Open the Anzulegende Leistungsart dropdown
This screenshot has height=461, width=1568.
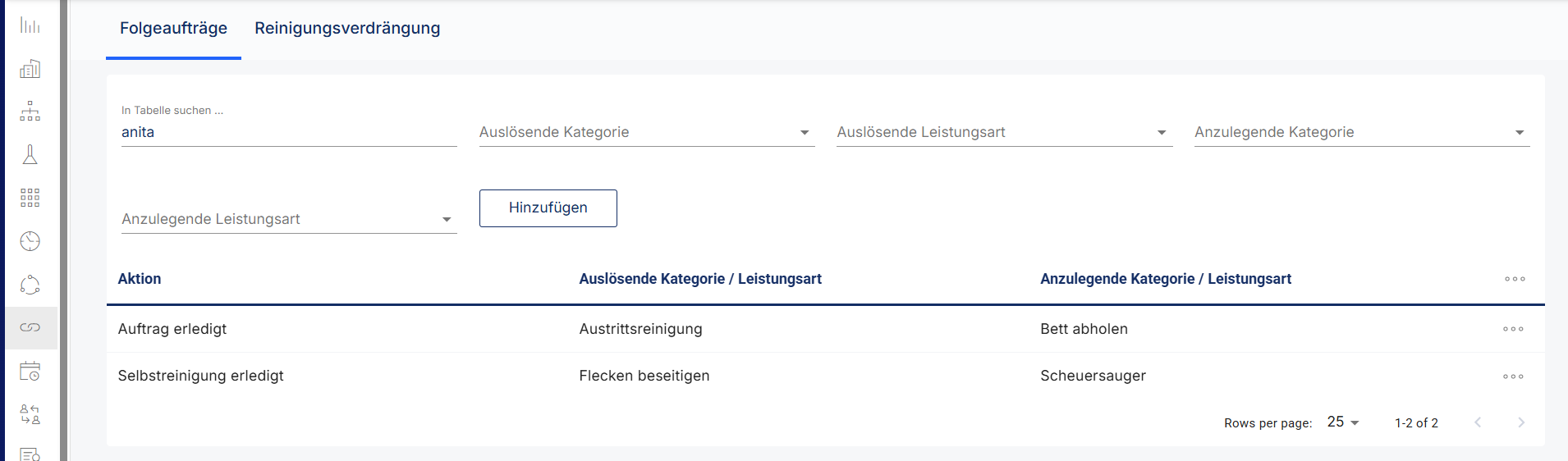click(288, 219)
